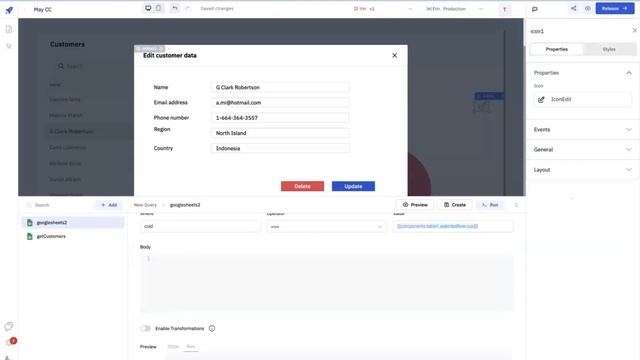Click the search magnifier in Customers table
Viewport: 640px width, 360px height.
(61, 66)
